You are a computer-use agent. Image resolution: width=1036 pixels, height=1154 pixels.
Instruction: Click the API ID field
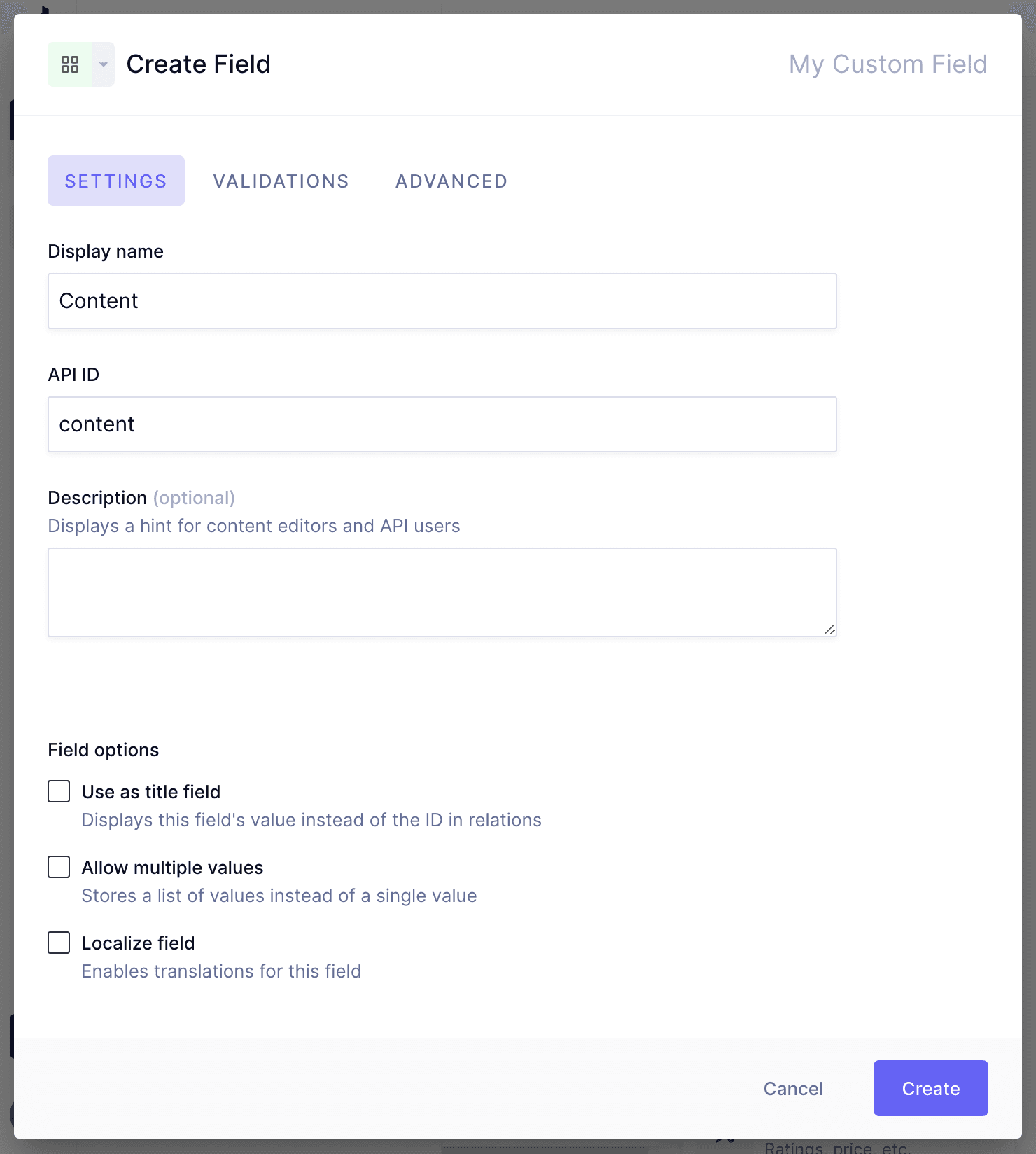441,424
